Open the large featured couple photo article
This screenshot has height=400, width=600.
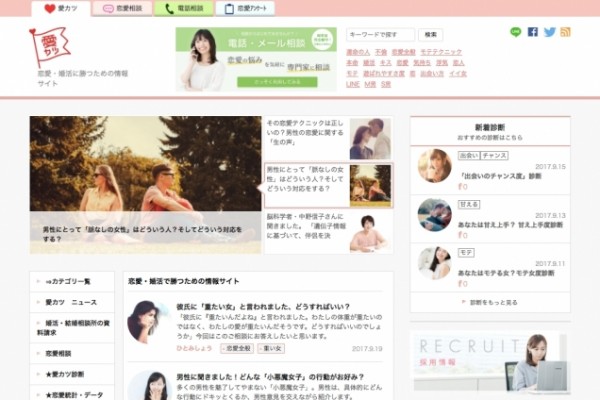click(145, 185)
